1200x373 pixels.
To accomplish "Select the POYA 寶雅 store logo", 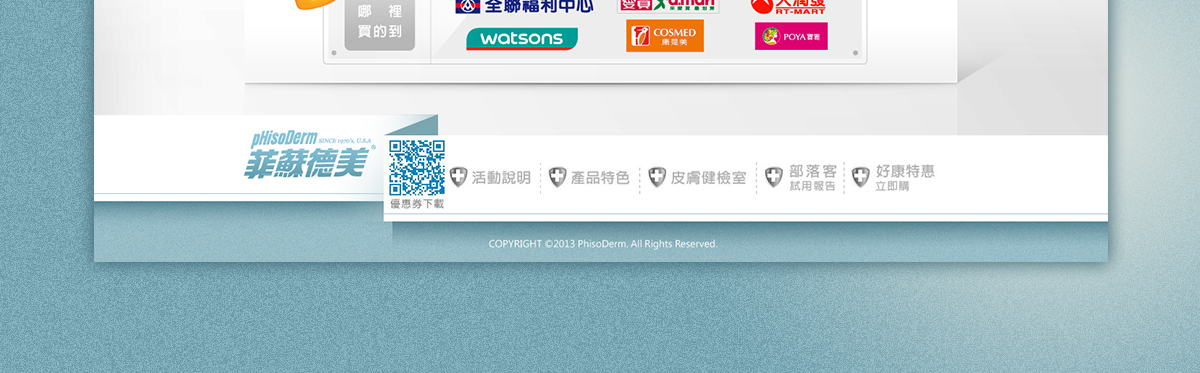I will tap(791, 36).
